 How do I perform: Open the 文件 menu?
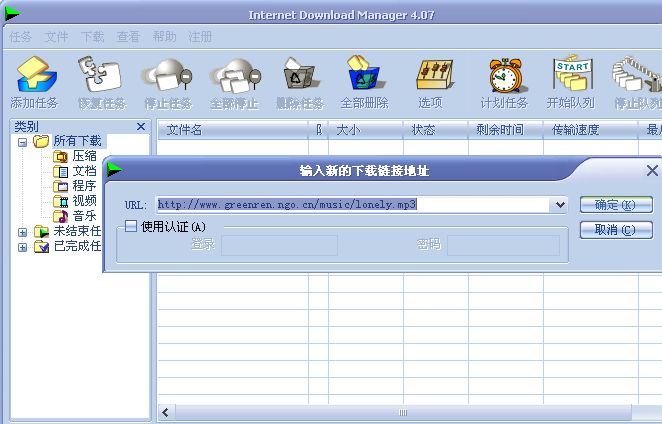click(x=56, y=37)
